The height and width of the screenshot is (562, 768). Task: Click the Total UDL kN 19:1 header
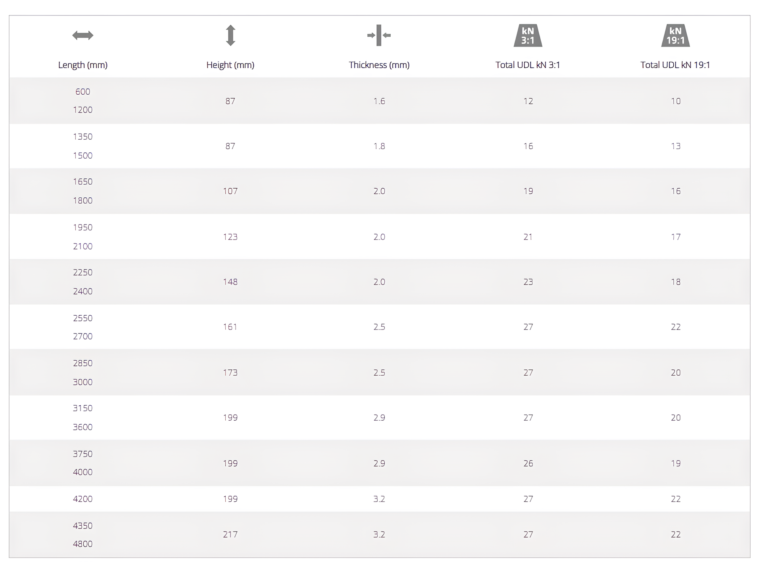coord(677,65)
